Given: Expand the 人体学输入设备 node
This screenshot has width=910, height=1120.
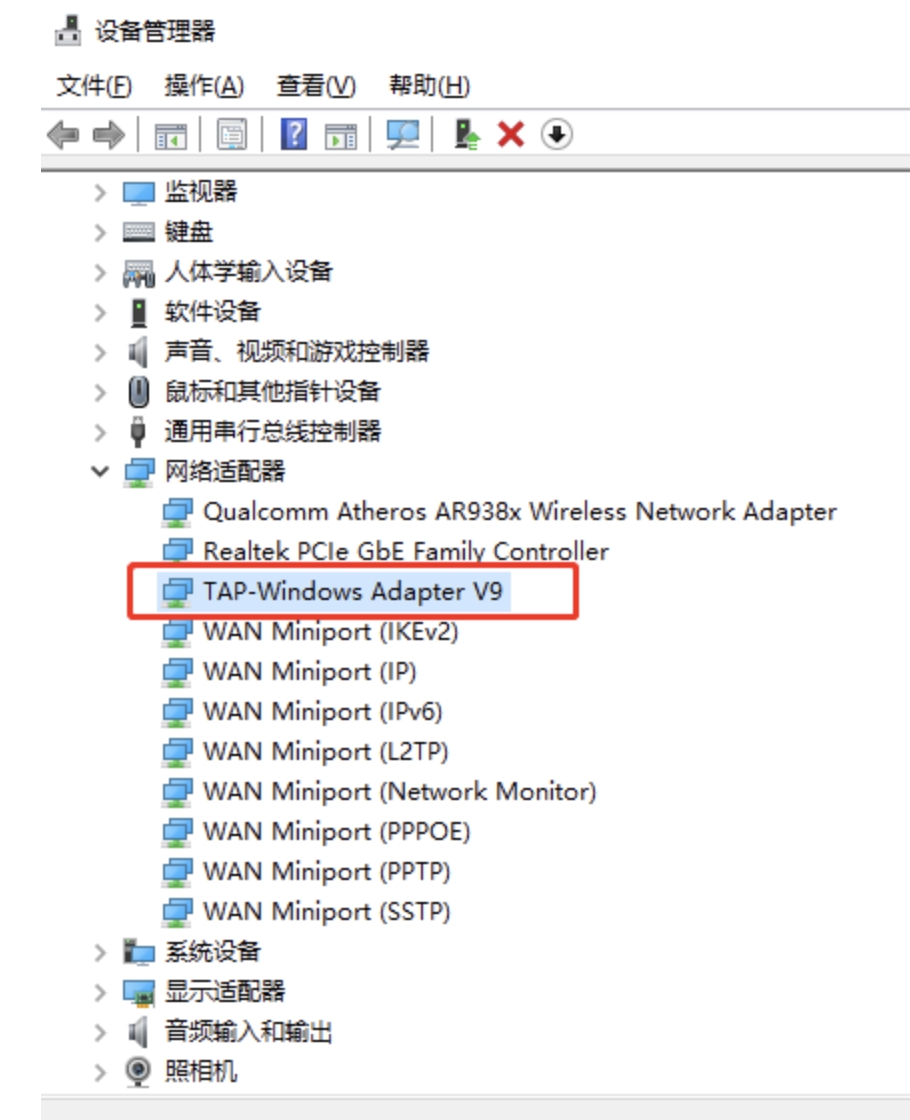Looking at the screenshot, I should (100, 273).
